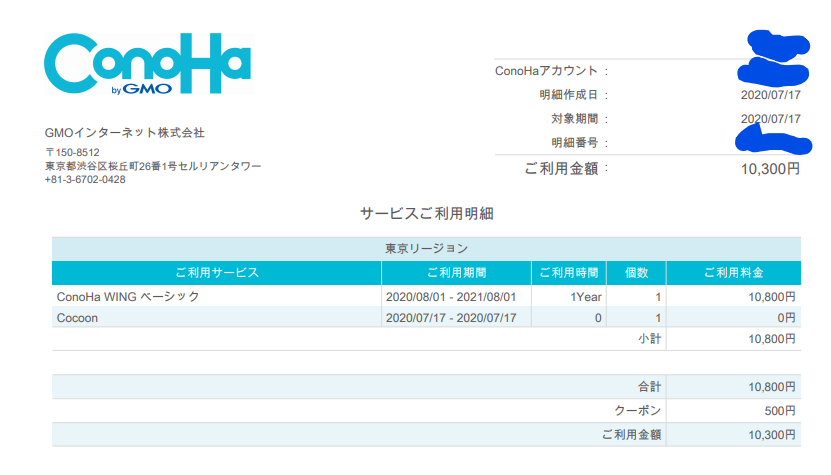Viewport: 831px width, 475px height.
Task: Click the period 2020/07/17 - 2020/07/17
Action: [x=451, y=318]
